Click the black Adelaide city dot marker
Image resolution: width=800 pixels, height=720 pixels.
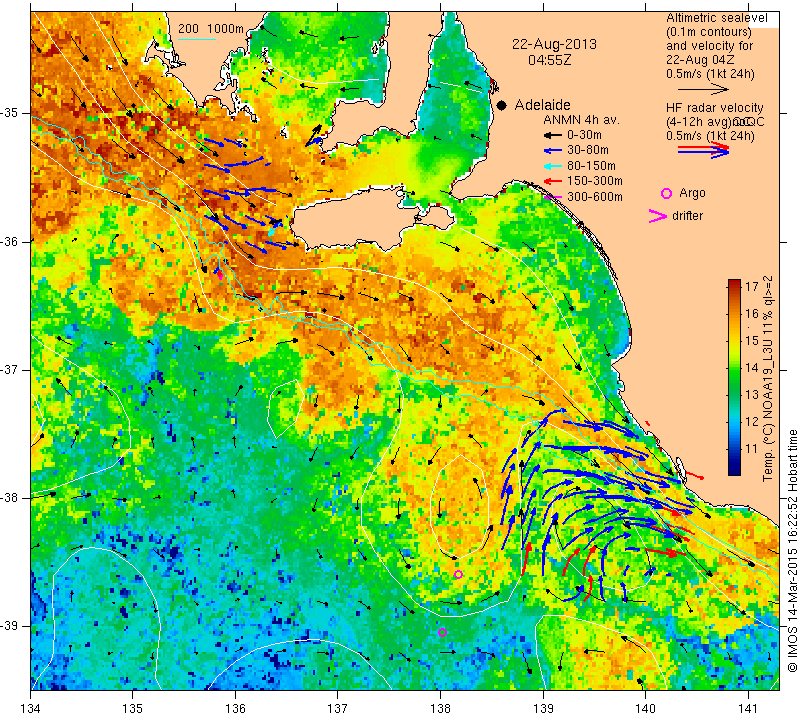502,105
